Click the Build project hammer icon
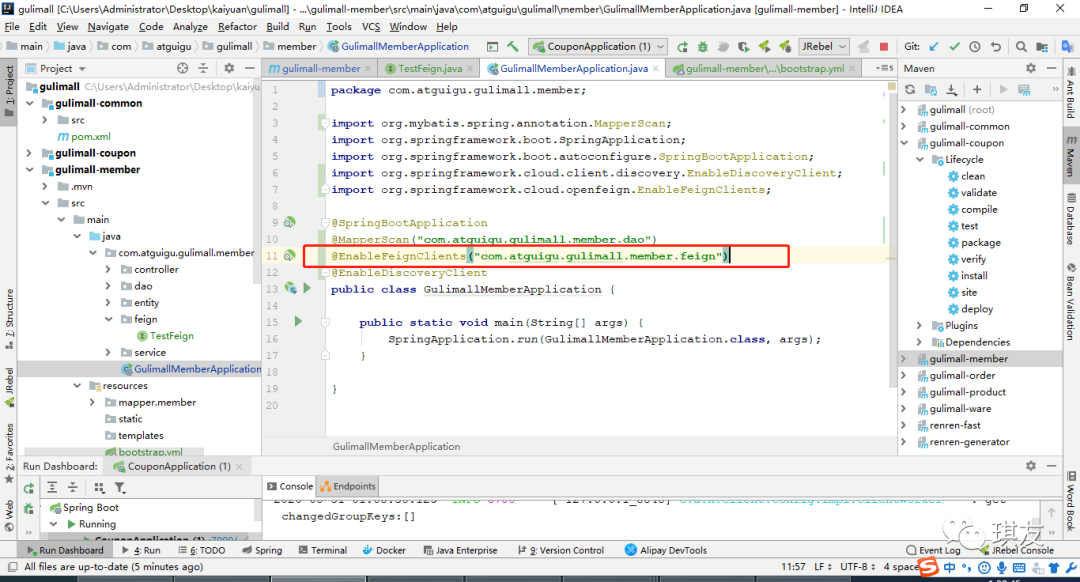This screenshot has height=582, width=1080. [512, 46]
